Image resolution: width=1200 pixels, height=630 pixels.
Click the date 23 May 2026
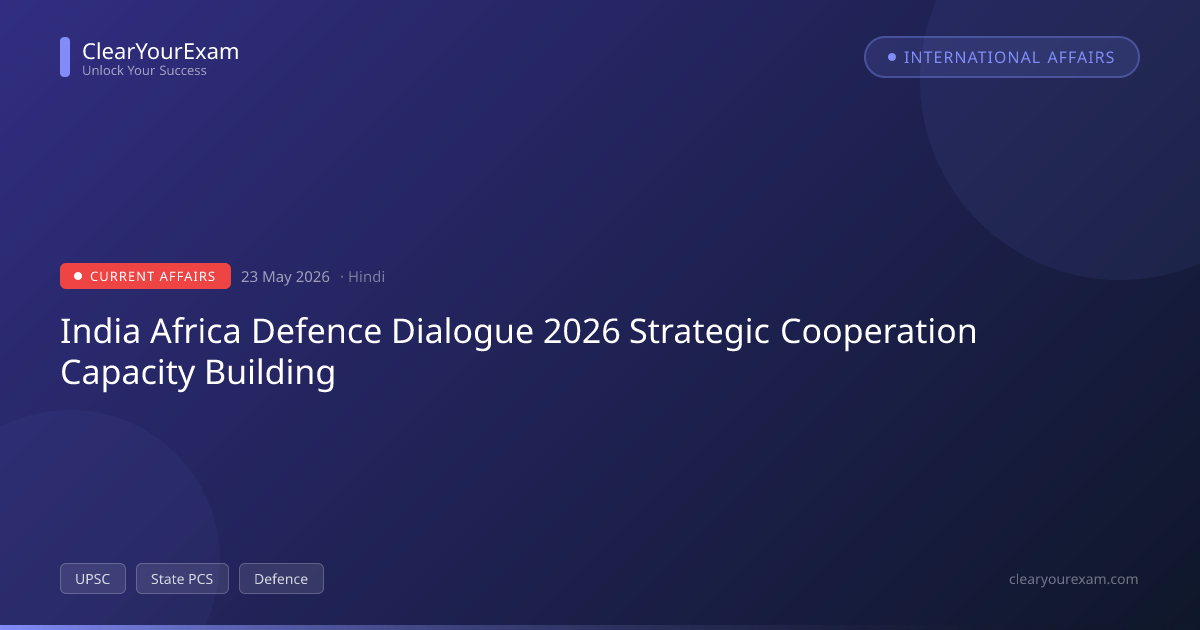pyautogui.click(x=285, y=277)
